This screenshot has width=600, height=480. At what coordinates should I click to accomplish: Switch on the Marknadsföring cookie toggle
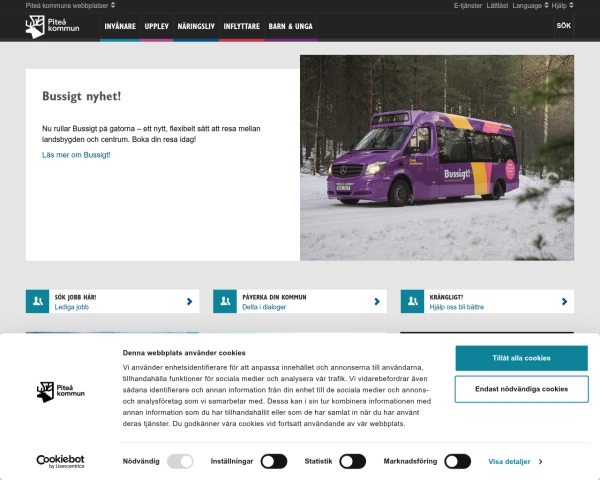[x=458, y=461]
